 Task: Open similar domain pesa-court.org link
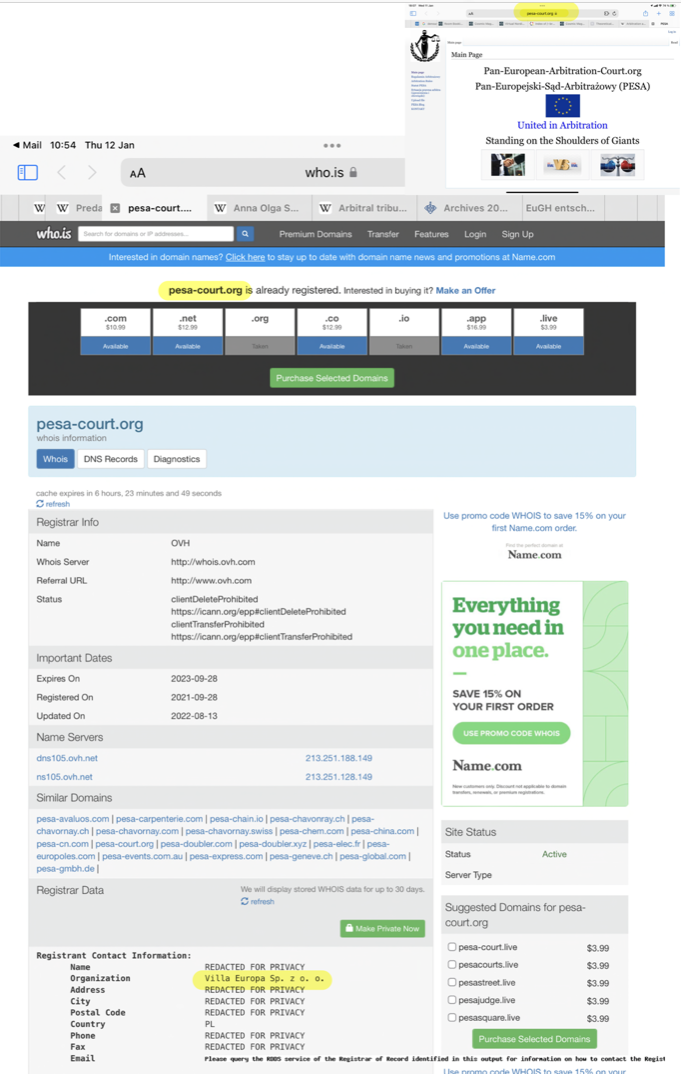125,844
